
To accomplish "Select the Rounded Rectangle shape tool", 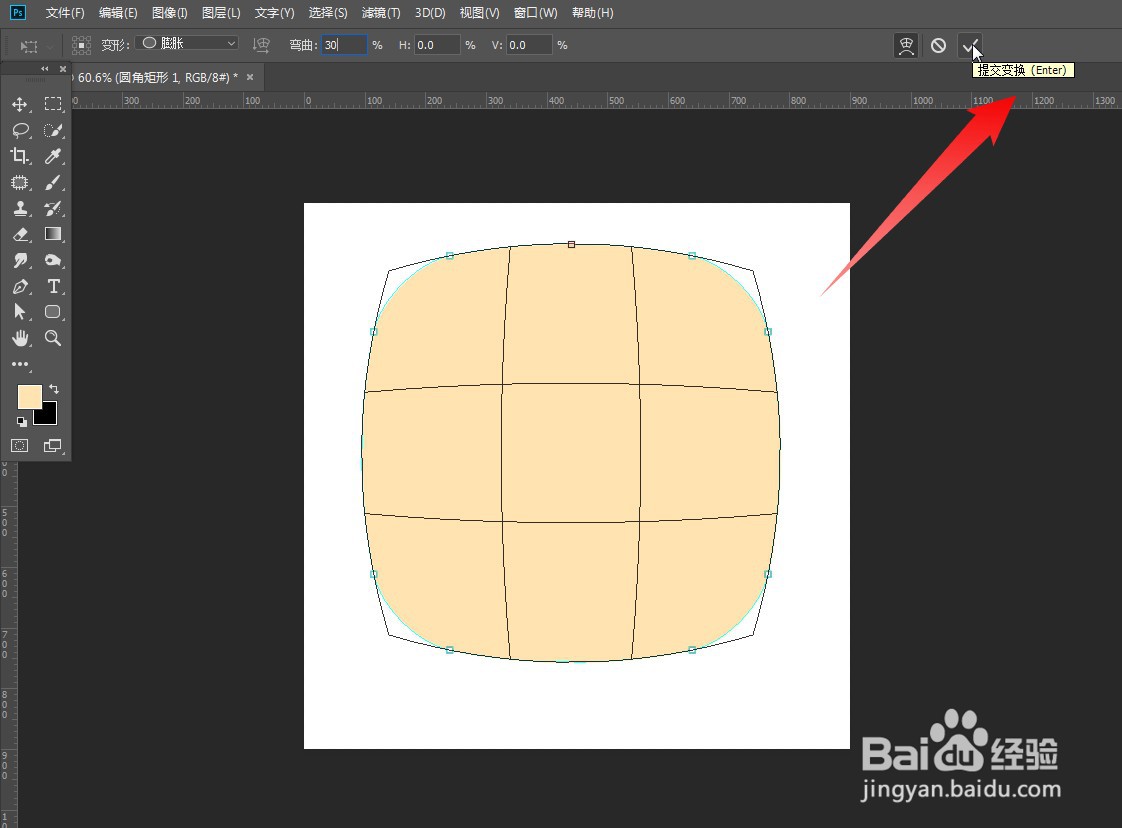I will 53,312.
